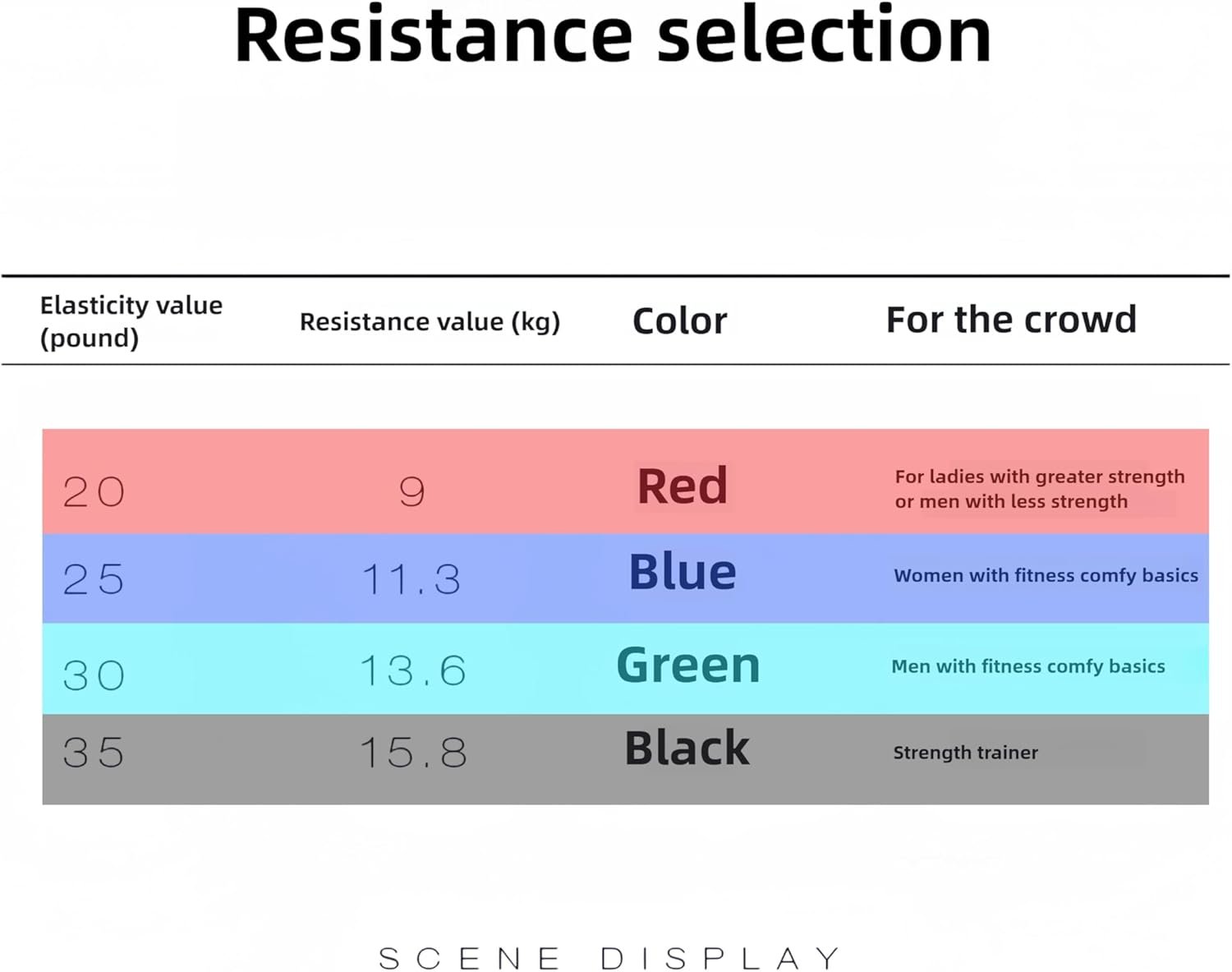Select the 13.6 kg resistance value

point(413,670)
